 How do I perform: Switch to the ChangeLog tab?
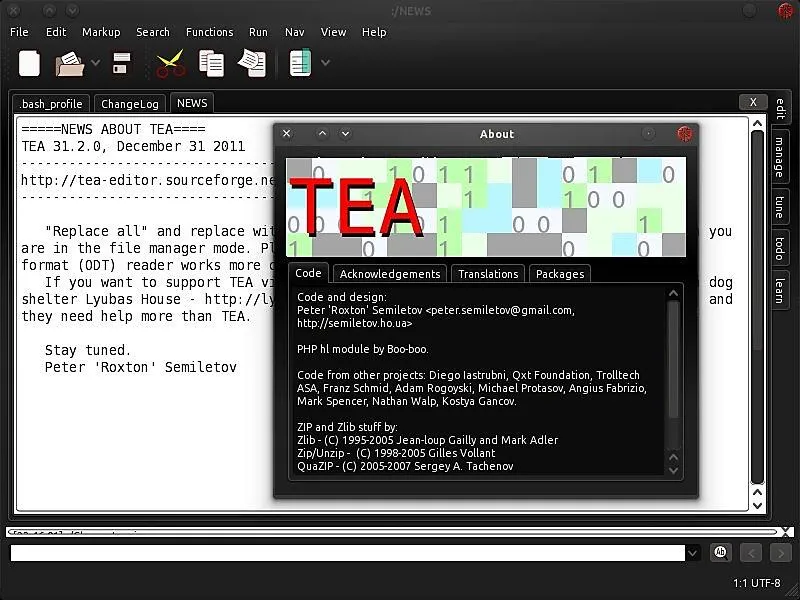click(x=129, y=103)
